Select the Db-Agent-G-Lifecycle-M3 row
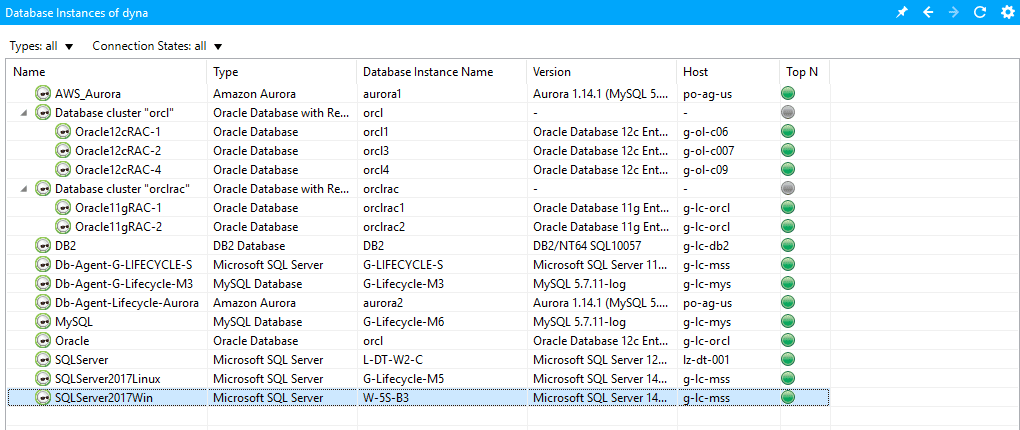The image size is (1020, 430). 124,284
